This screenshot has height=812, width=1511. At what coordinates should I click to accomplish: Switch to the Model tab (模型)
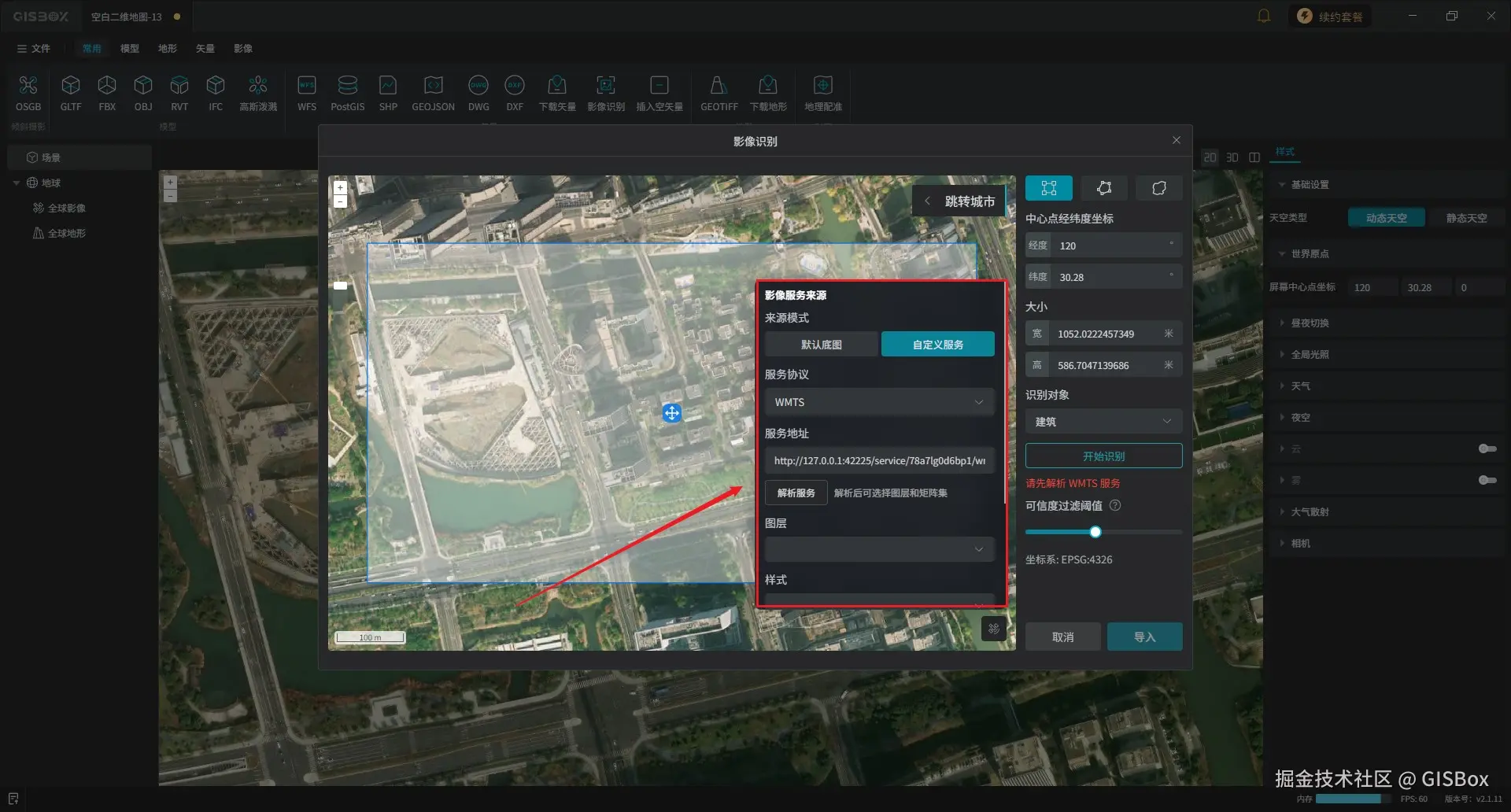tap(130, 48)
